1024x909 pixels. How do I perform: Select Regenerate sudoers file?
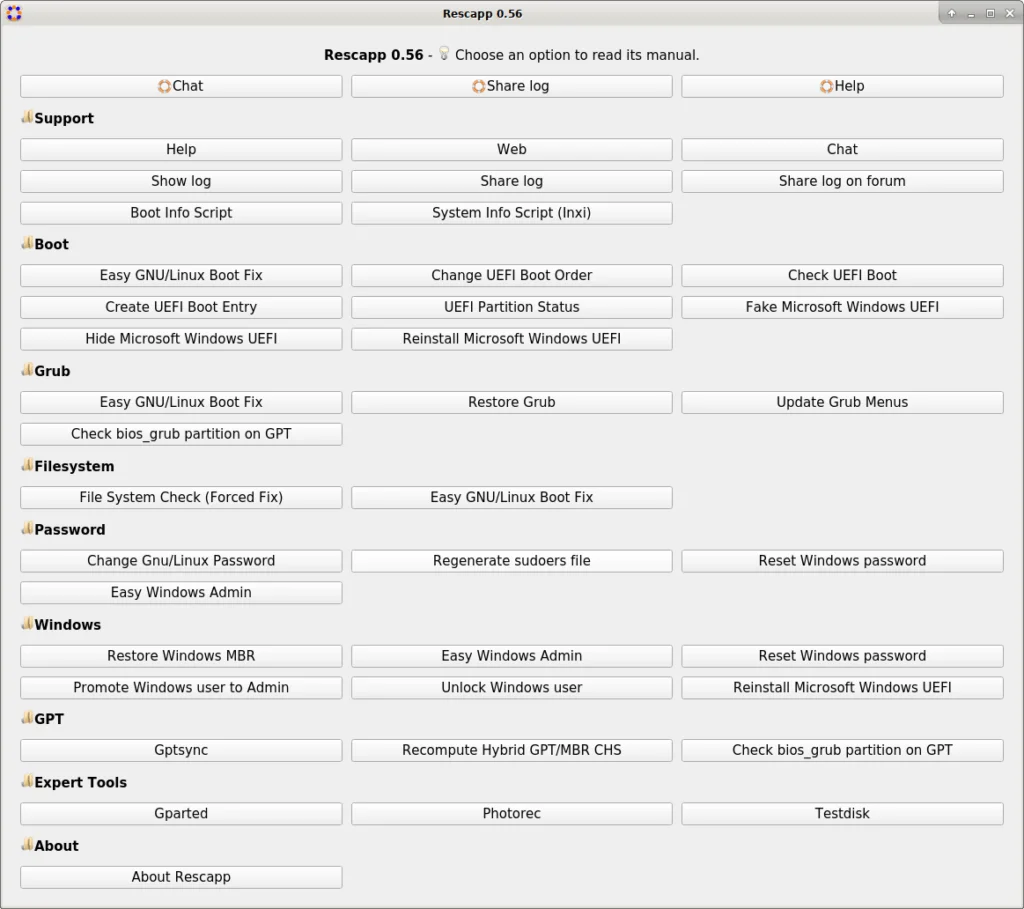coord(511,561)
